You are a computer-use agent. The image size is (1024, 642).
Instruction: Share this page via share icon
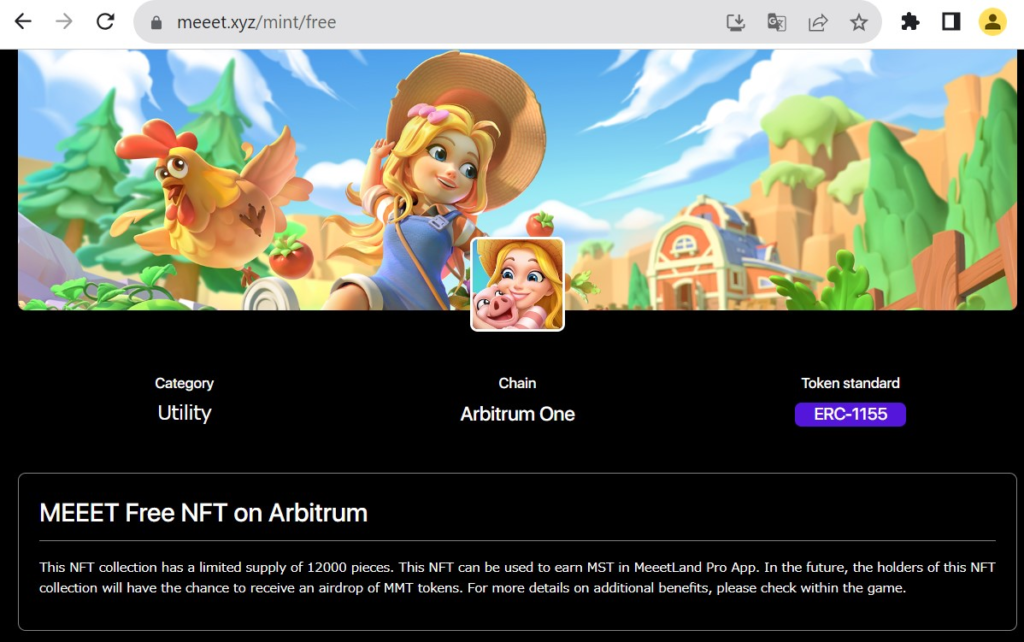[x=818, y=23]
